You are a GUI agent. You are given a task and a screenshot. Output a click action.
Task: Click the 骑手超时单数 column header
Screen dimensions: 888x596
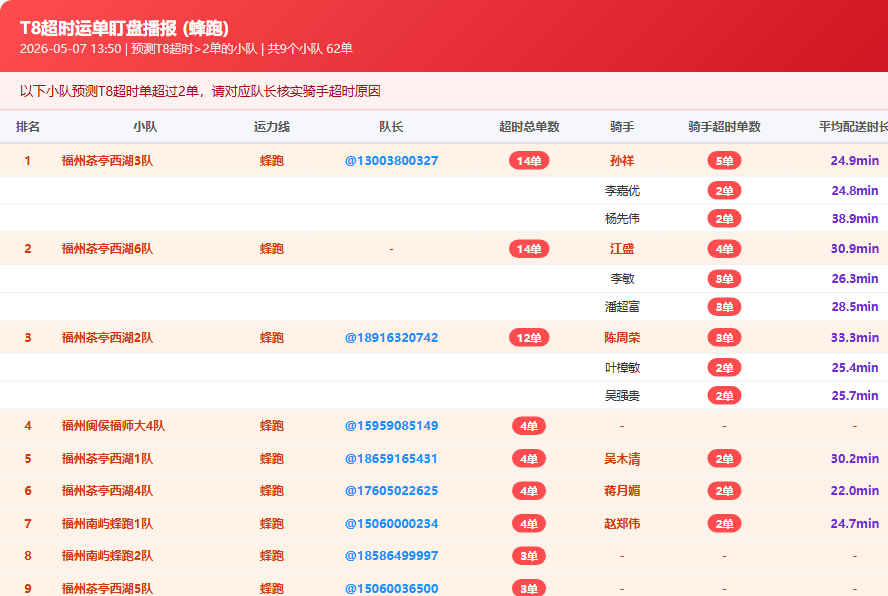click(724, 127)
